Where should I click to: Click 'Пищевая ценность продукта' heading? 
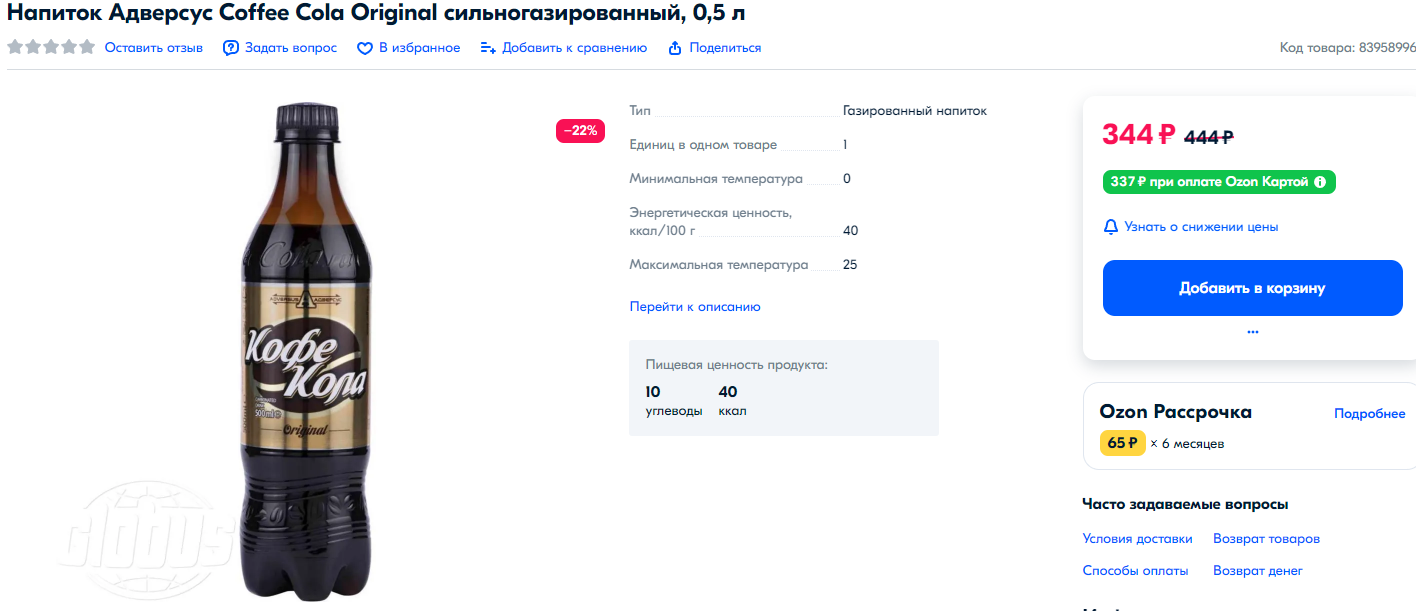737,365
